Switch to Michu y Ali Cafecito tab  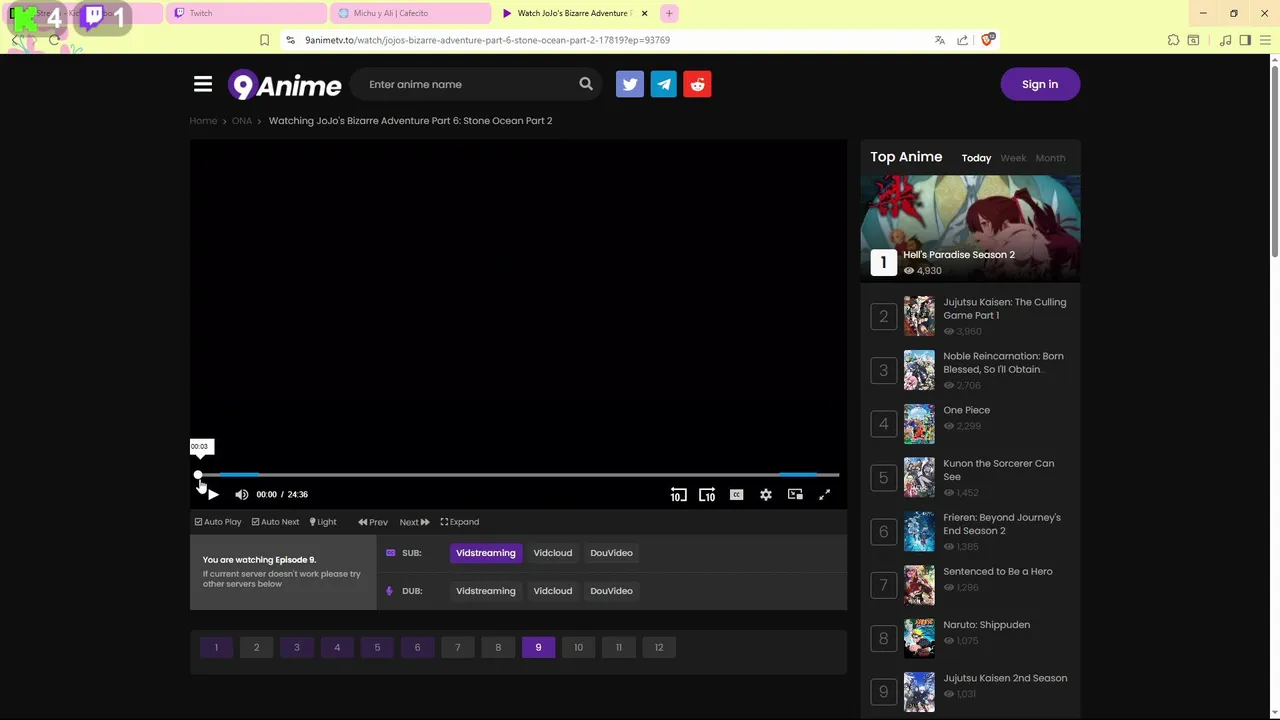point(410,13)
